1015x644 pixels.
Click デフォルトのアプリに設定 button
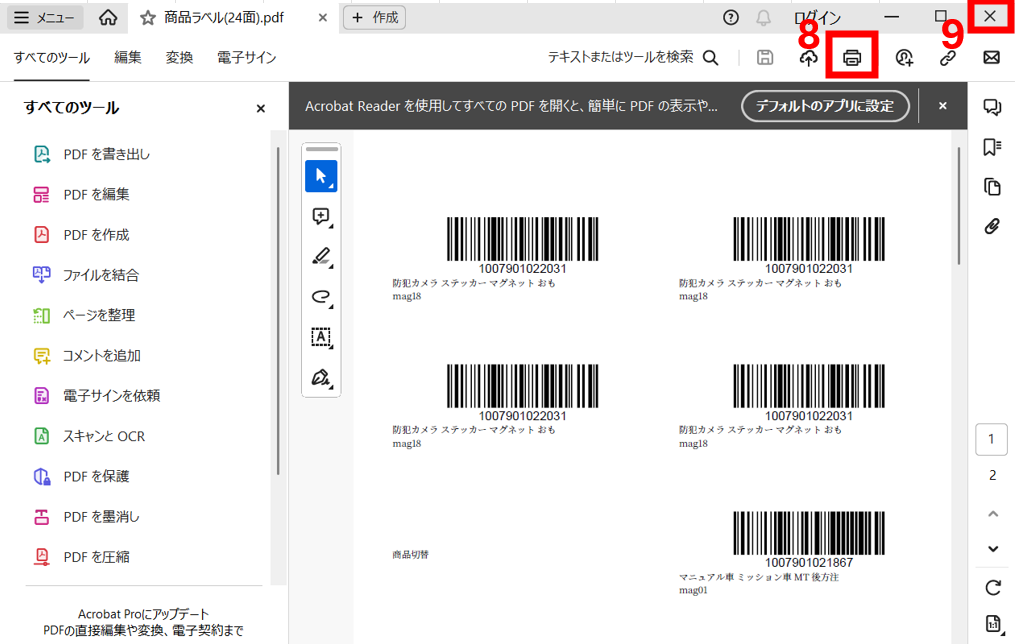pos(825,105)
